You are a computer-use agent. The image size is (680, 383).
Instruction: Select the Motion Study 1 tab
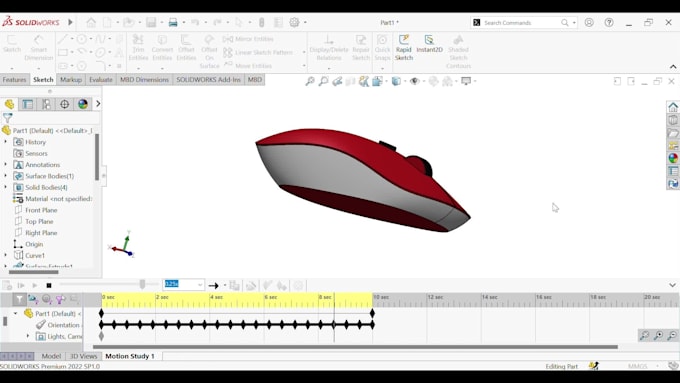[x=130, y=356]
